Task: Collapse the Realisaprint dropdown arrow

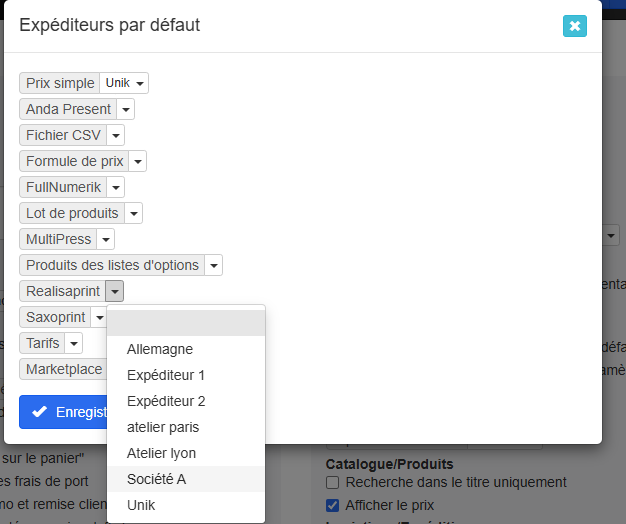Action: point(115,291)
